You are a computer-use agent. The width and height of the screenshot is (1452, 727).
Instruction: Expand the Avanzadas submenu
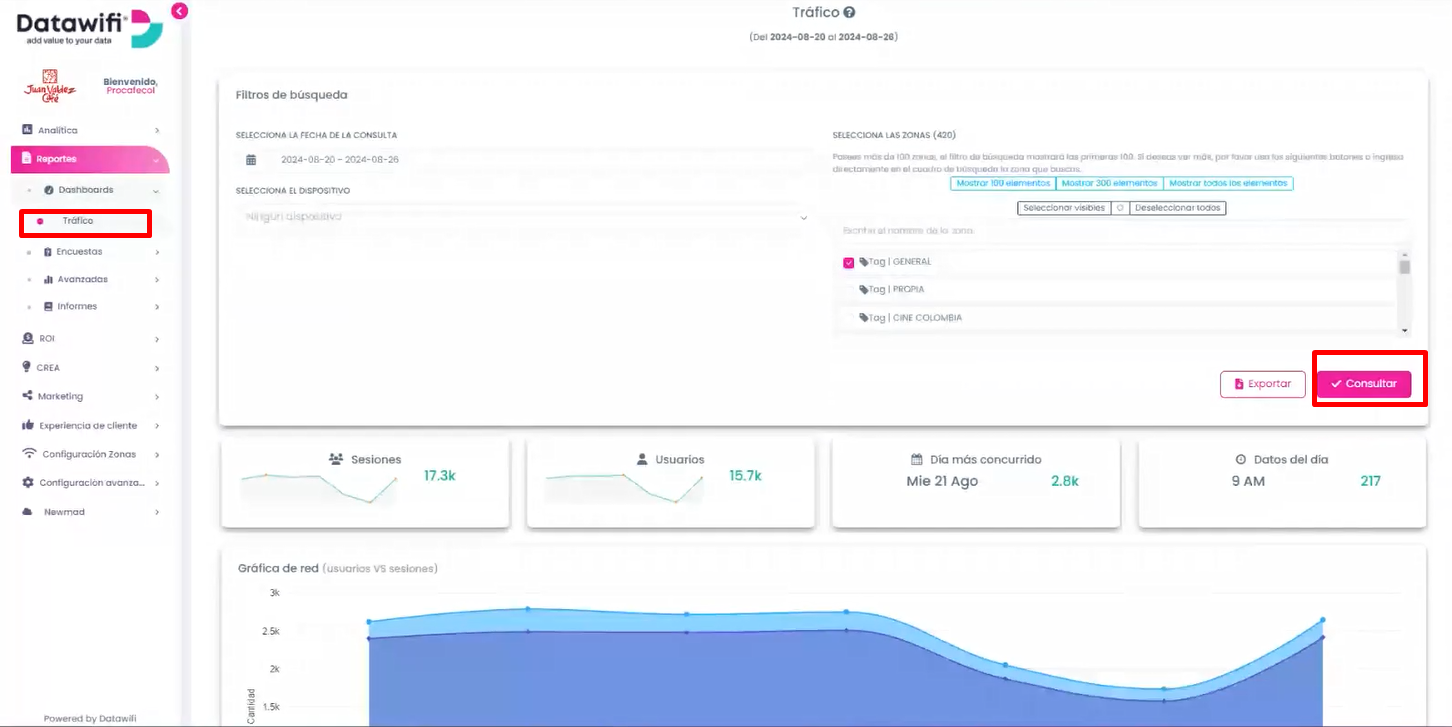157,280
